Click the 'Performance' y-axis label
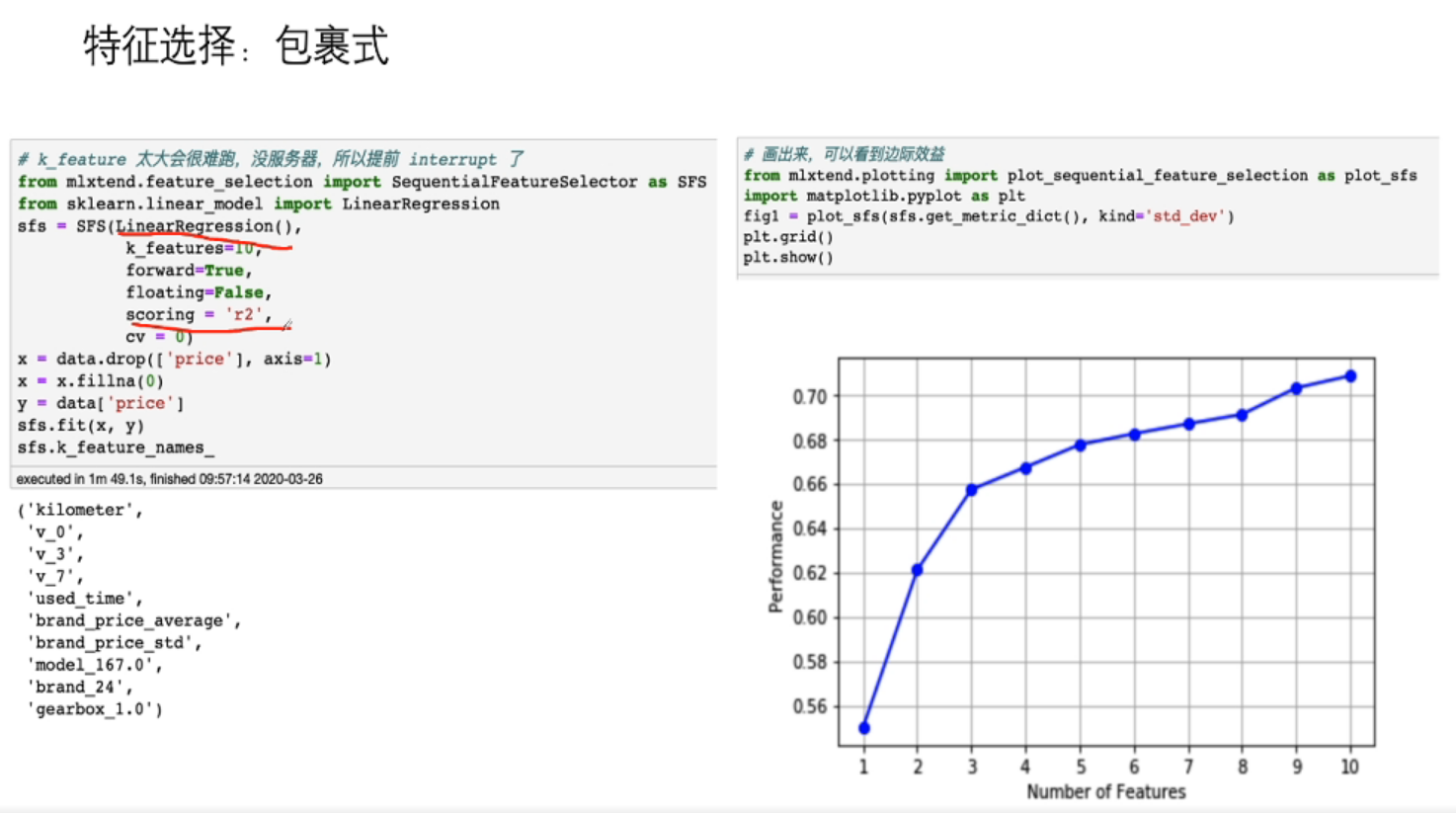This screenshot has height=813, width=1456. pos(775,557)
